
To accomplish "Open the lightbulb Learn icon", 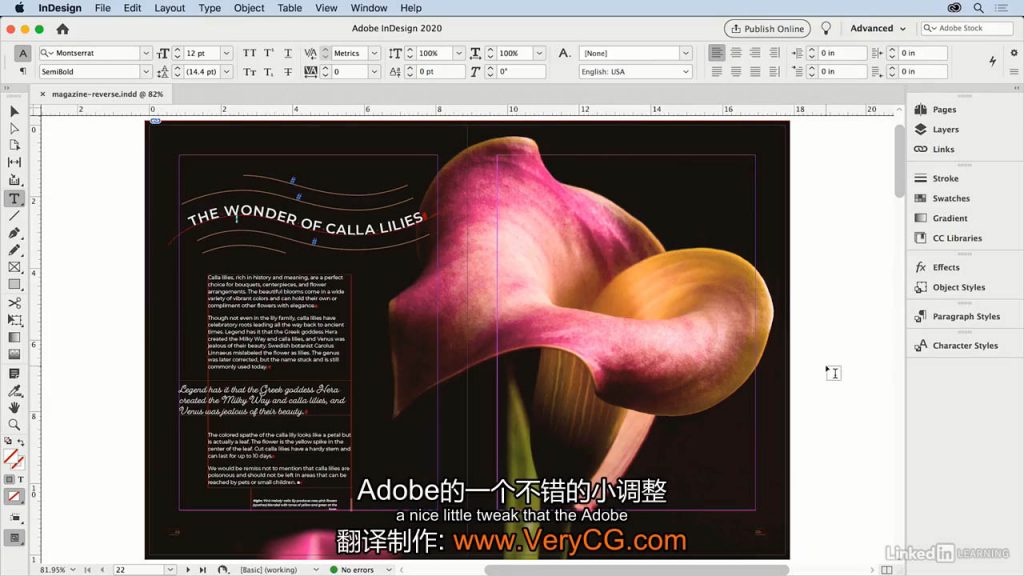I will tap(826, 29).
